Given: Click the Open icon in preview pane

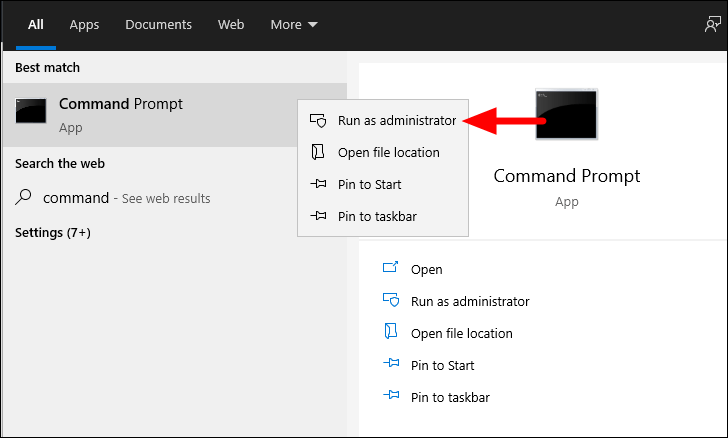Looking at the screenshot, I should click(390, 267).
